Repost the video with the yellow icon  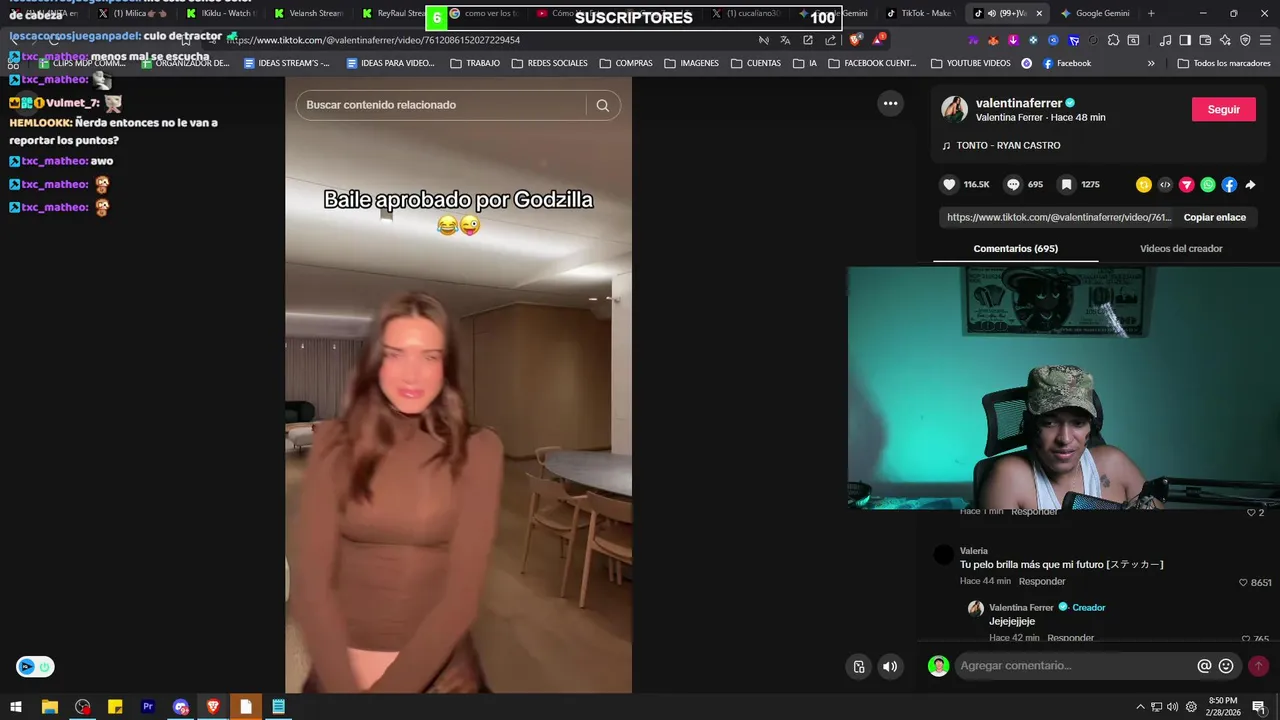[x=1144, y=184]
